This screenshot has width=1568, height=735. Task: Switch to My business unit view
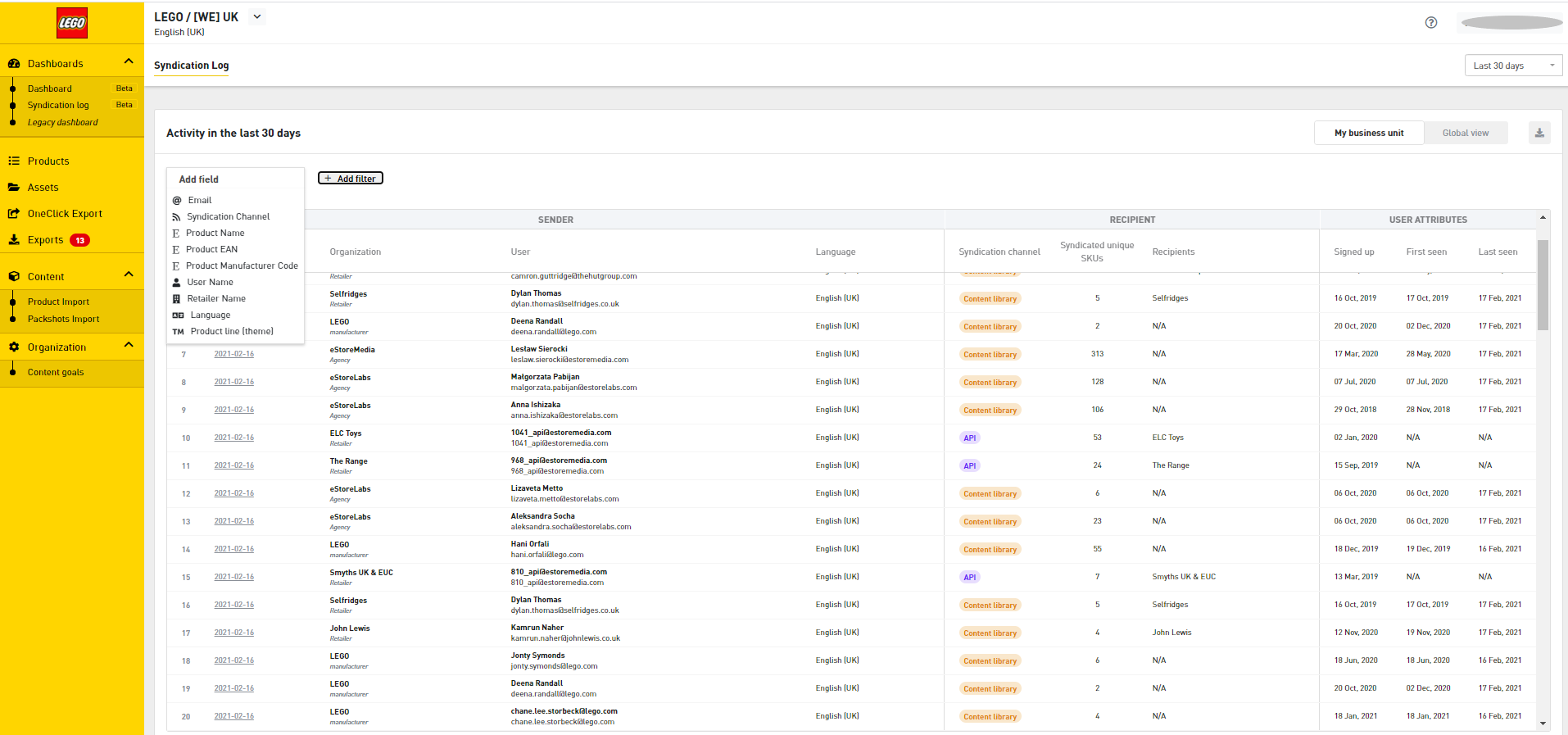click(1368, 133)
